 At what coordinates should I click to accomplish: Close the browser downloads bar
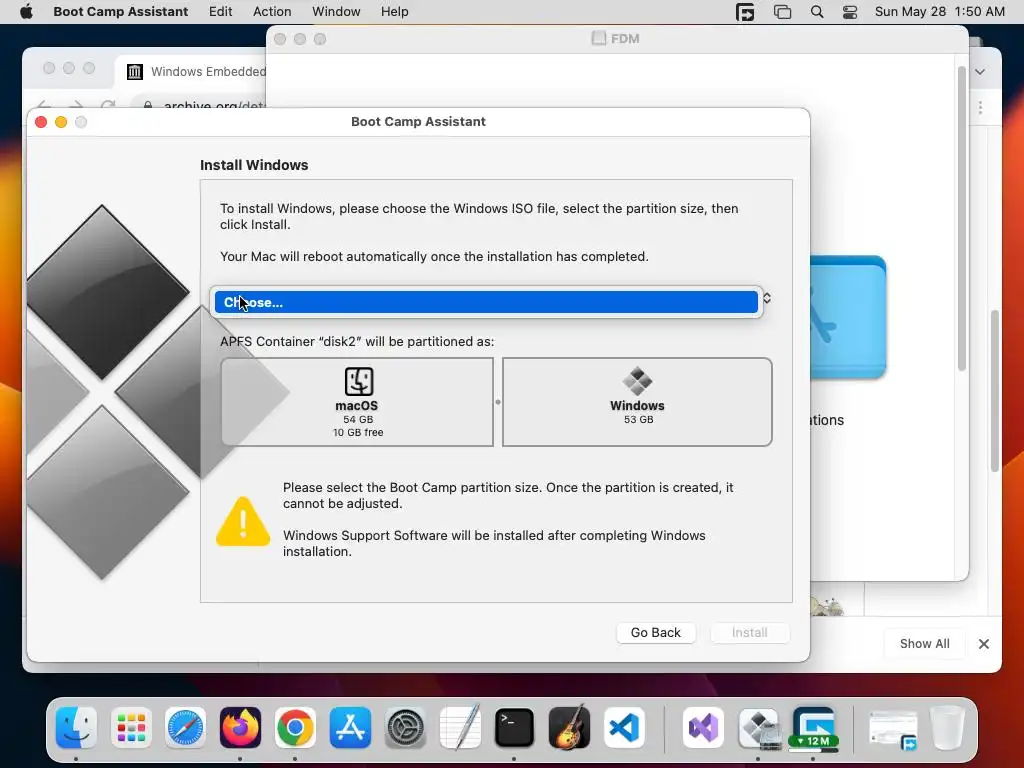click(984, 644)
